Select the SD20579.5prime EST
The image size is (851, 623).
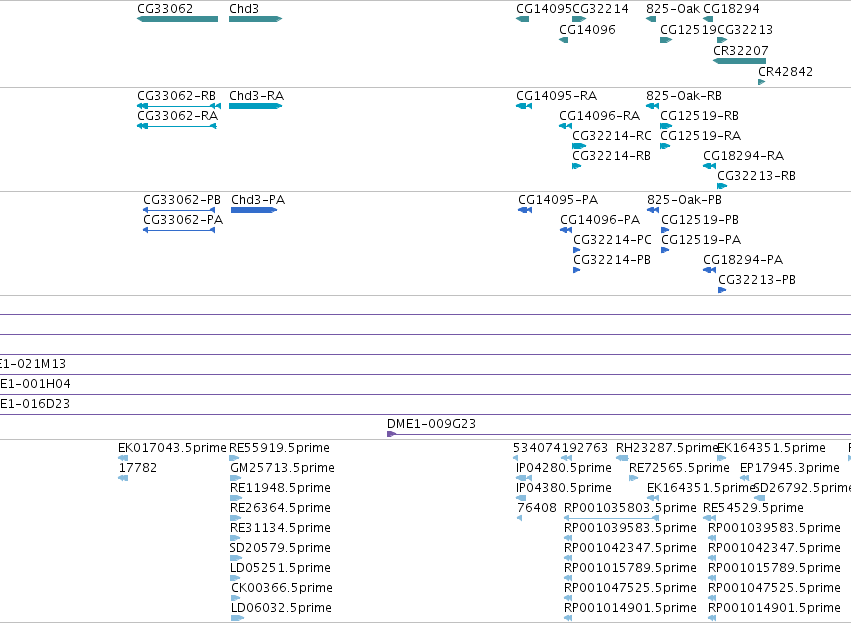(x=236, y=558)
